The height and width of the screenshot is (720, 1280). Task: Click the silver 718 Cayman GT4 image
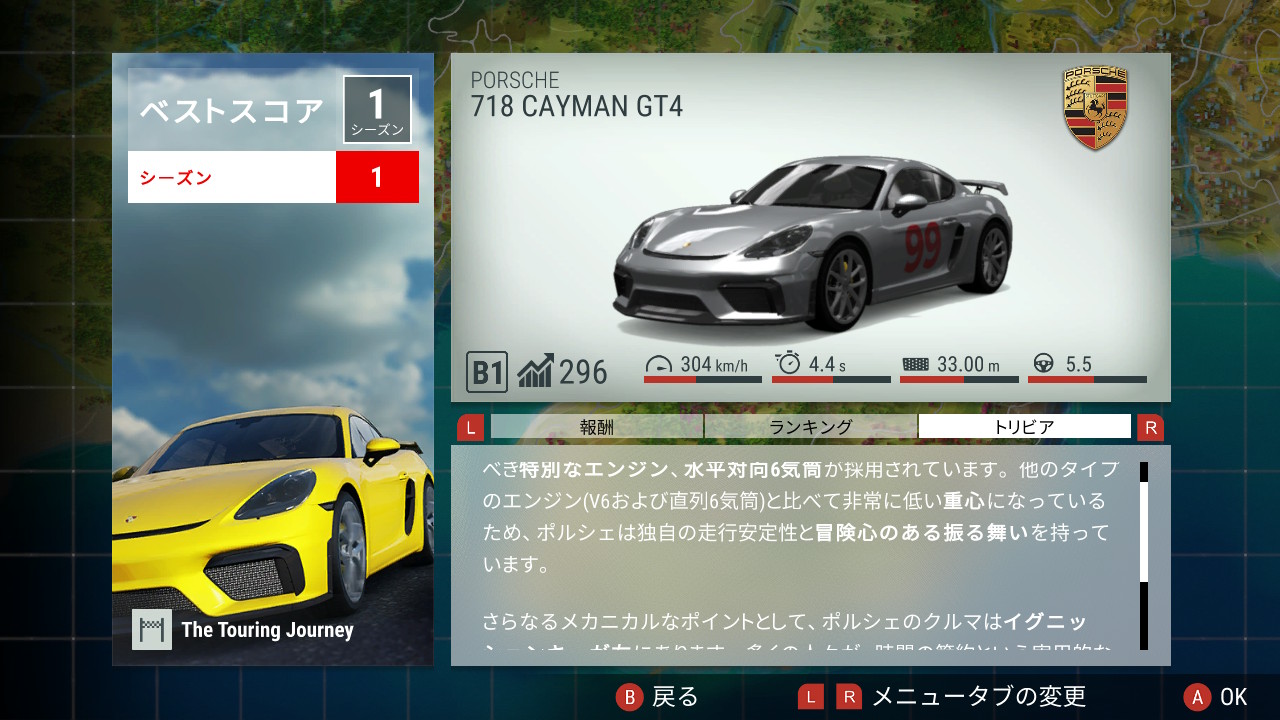click(x=812, y=245)
